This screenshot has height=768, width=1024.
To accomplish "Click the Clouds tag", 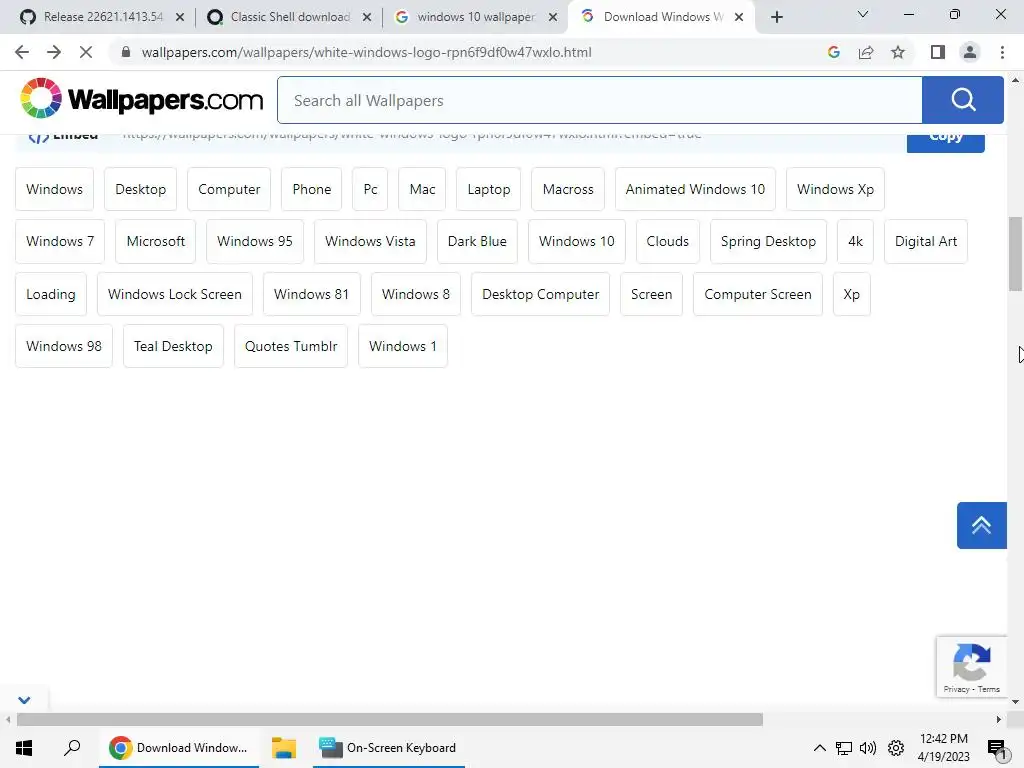I will pyautogui.click(x=667, y=241).
